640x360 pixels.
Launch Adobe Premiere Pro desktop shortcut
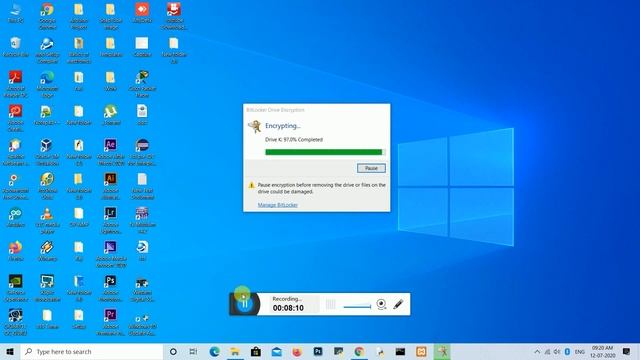[111, 322]
